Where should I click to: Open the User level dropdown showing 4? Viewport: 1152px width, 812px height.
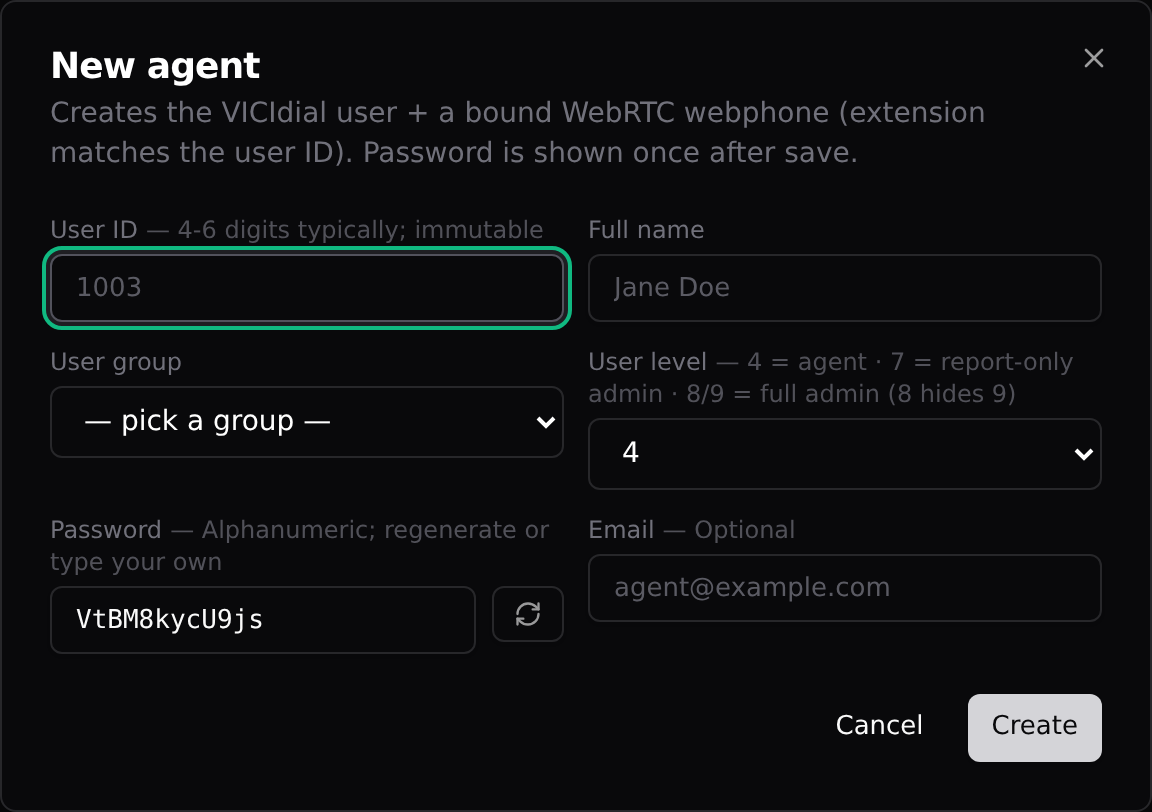[x=845, y=453]
